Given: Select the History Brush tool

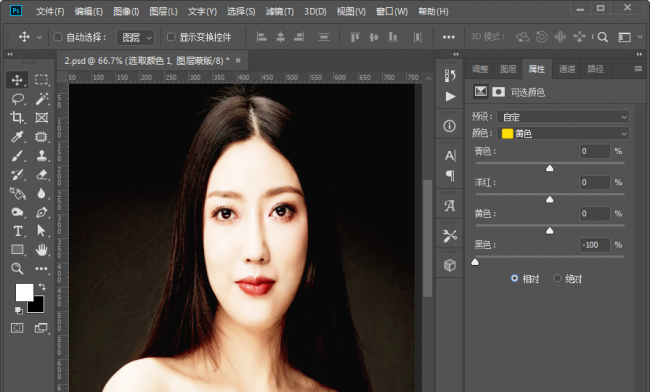Looking at the screenshot, I should (x=17, y=174).
